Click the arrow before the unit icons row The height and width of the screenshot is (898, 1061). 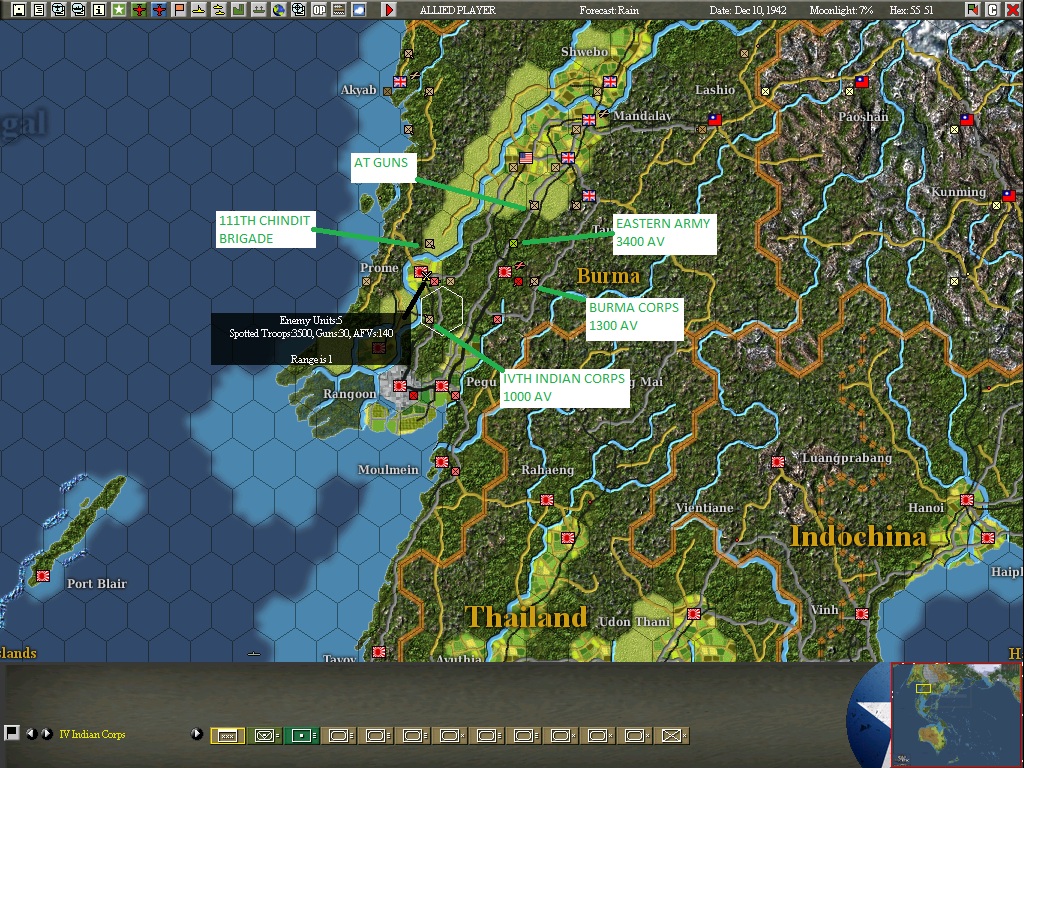point(197,734)
